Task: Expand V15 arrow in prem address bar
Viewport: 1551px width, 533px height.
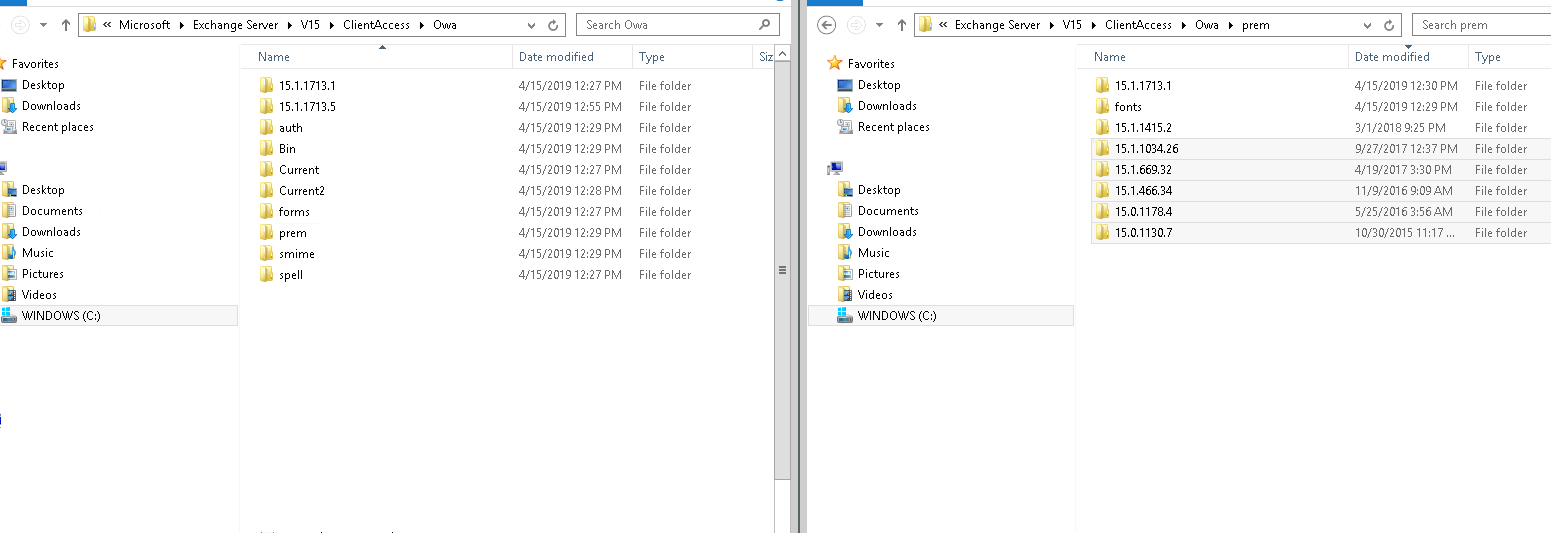Action: pyautogui.click(x=1095, y=25)
